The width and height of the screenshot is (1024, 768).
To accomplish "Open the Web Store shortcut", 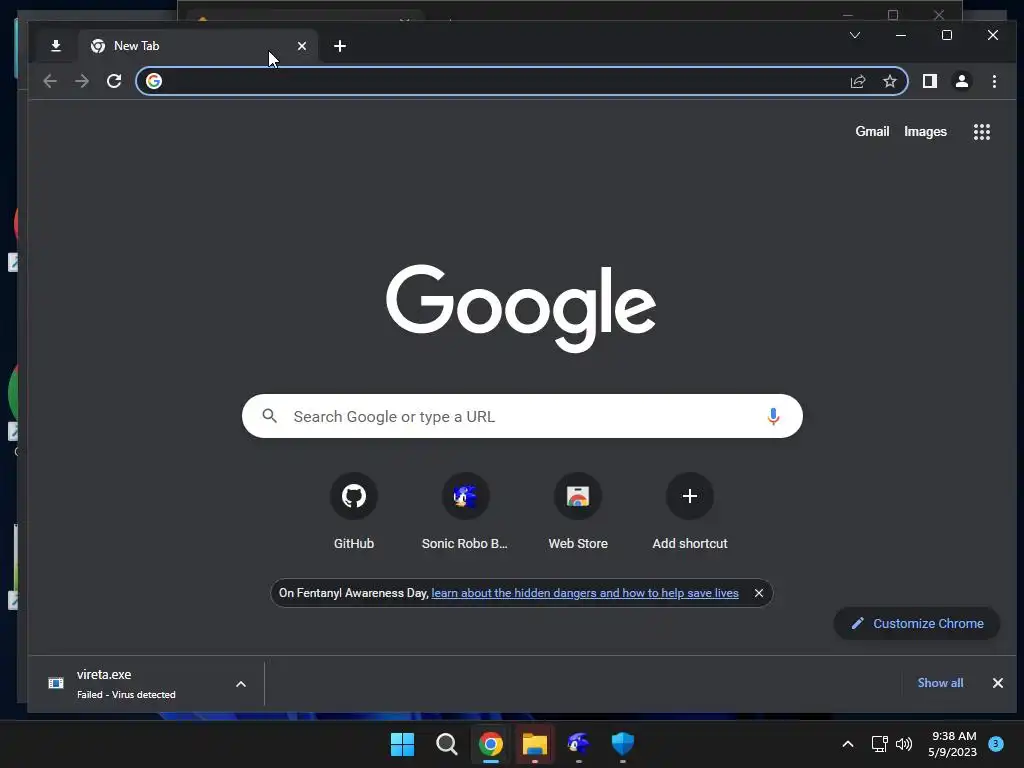I will coord(578,511).
